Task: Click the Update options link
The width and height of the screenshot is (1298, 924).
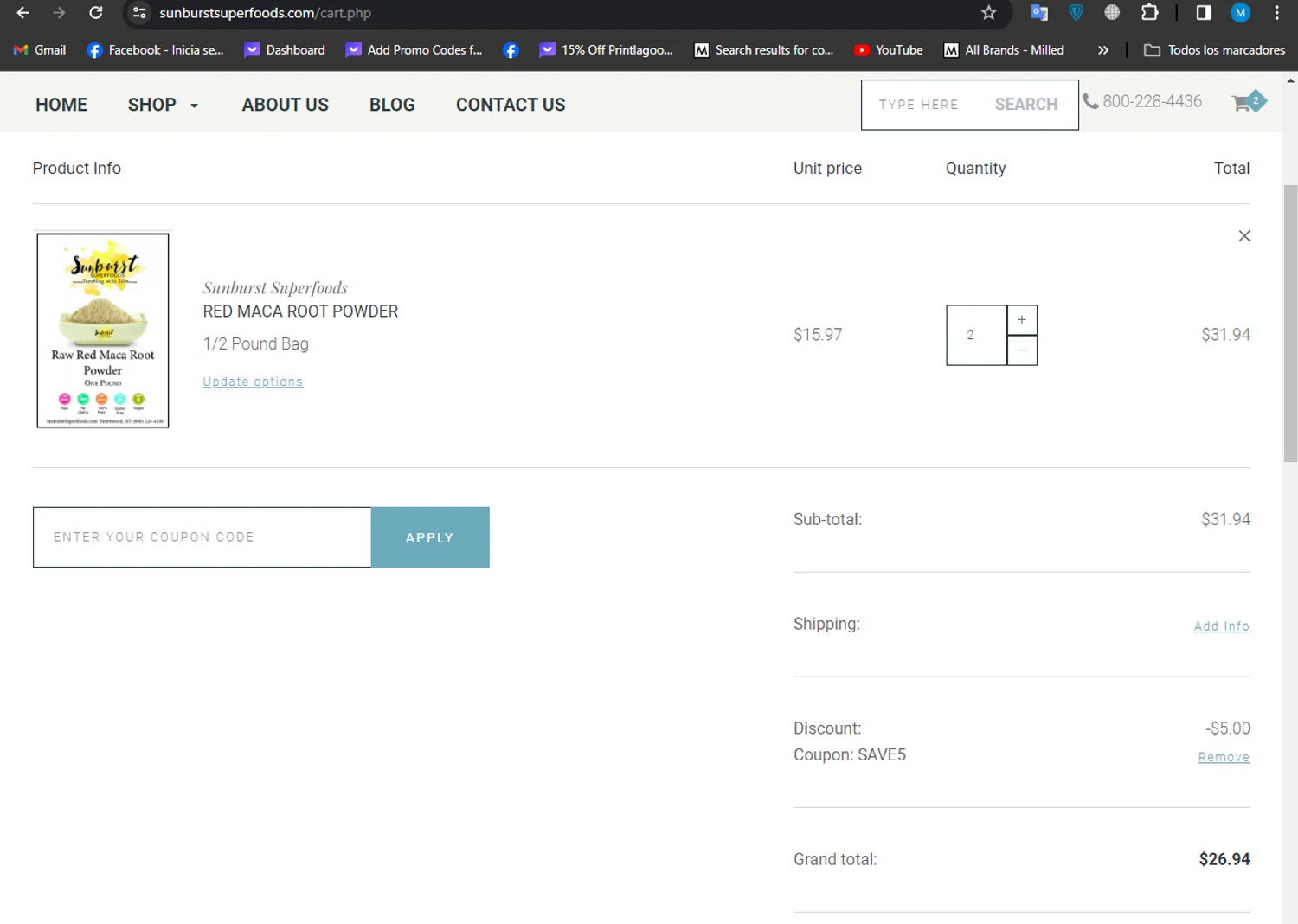Action: (x=253, y=382)
